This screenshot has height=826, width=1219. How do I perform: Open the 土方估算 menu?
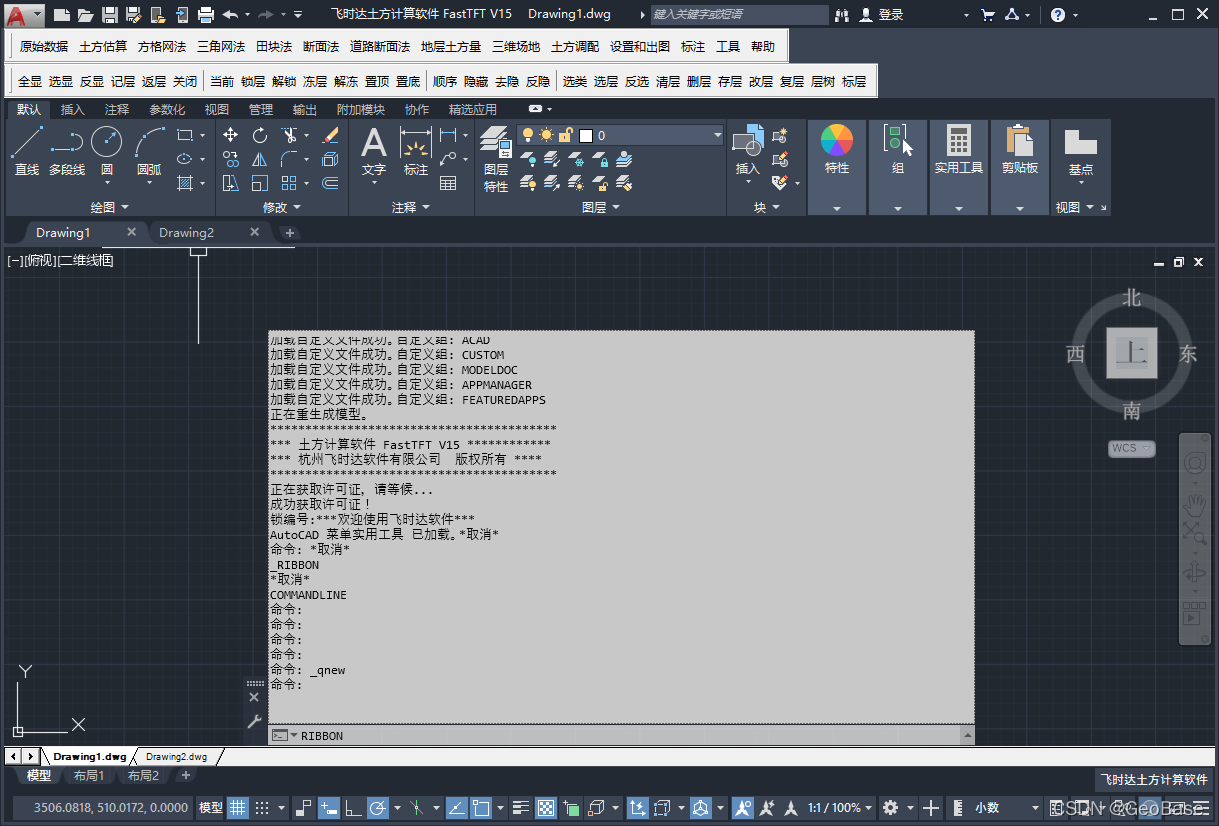[x=103, y=47]
